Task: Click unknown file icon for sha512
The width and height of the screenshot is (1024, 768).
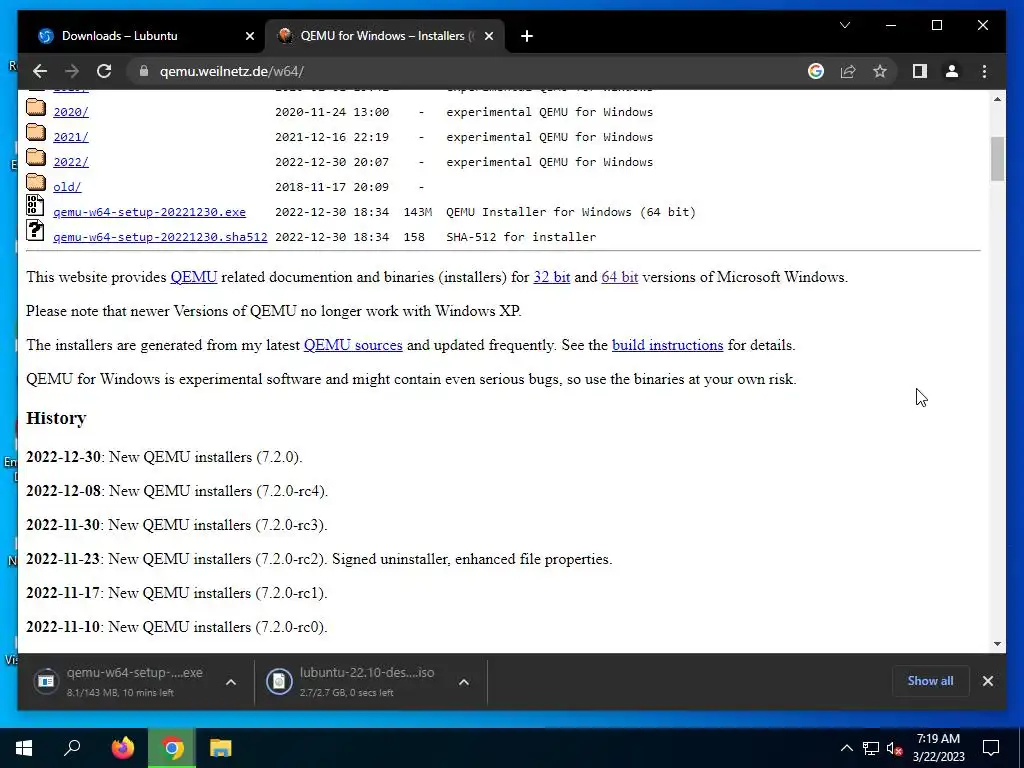Action: point(35,230)
